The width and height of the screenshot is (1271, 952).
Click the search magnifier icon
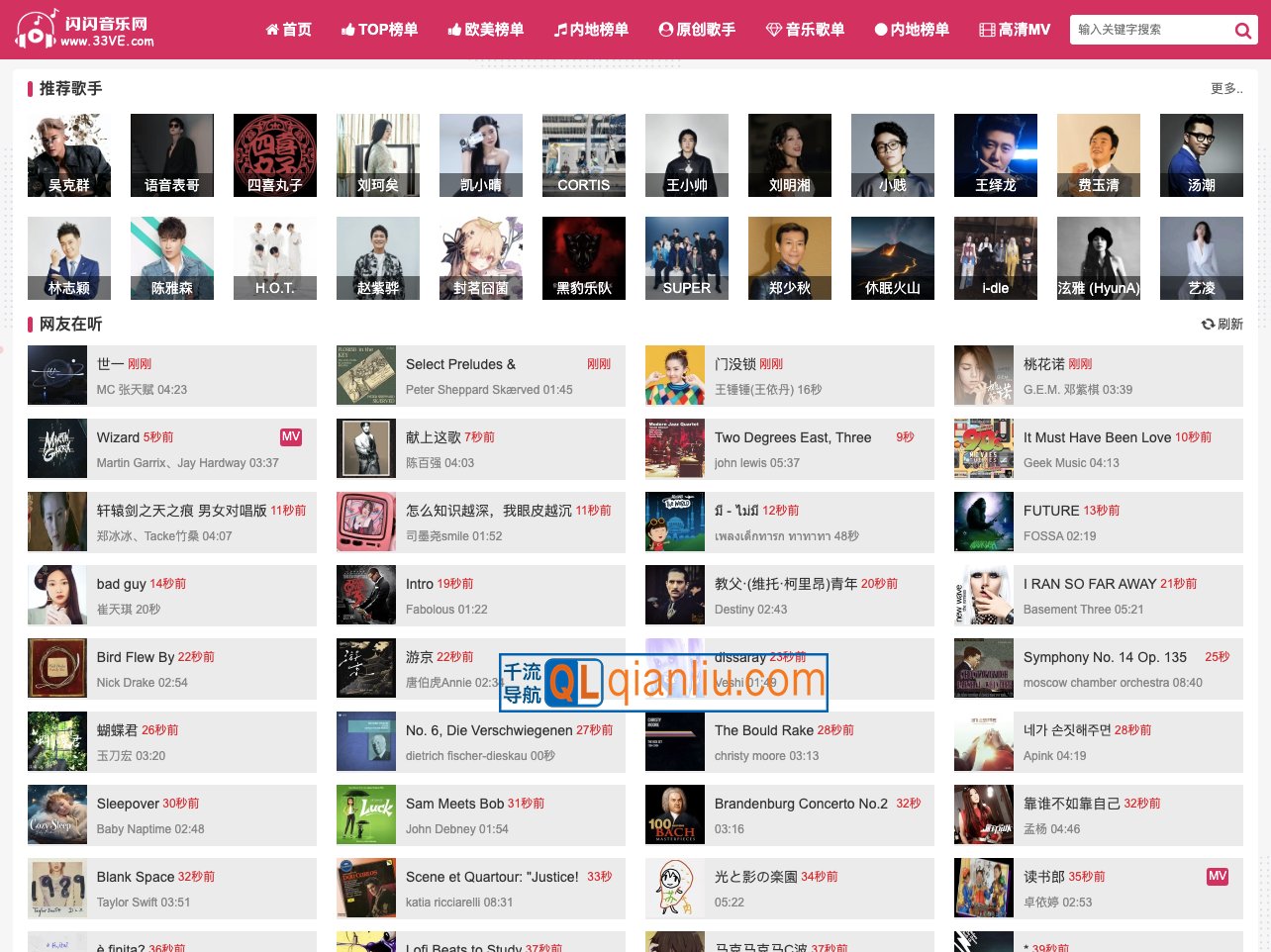[1242, 31]
